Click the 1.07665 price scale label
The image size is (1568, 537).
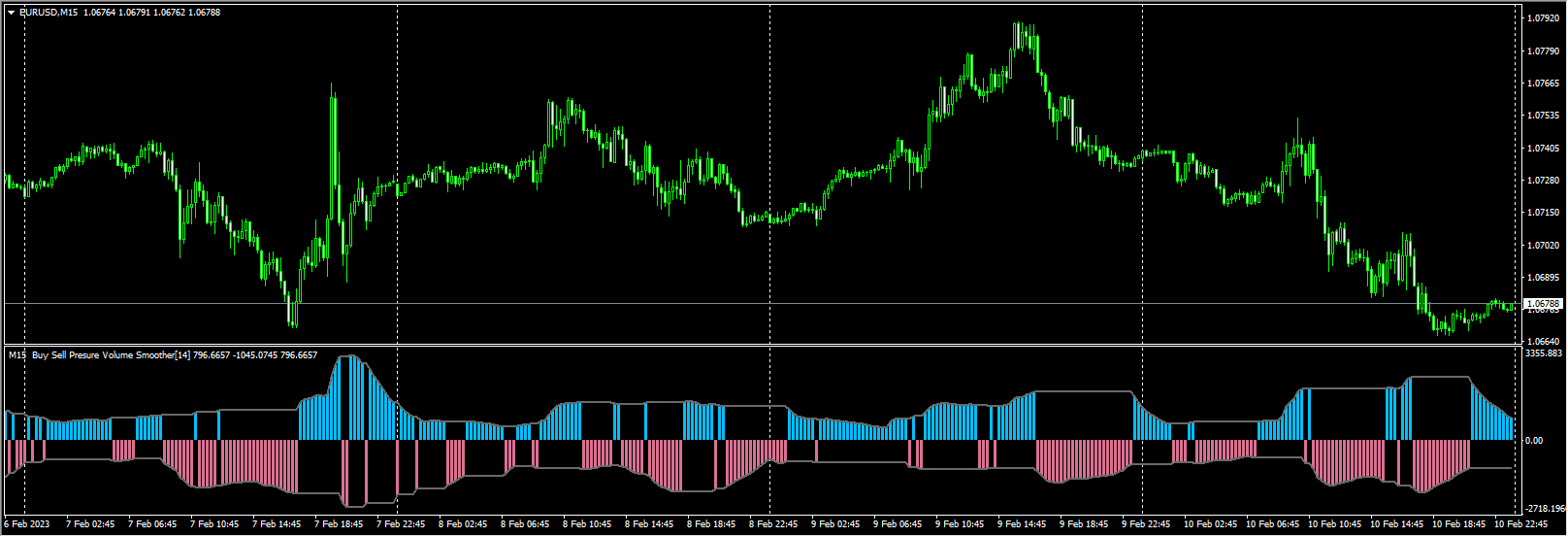pos(1543,84)
